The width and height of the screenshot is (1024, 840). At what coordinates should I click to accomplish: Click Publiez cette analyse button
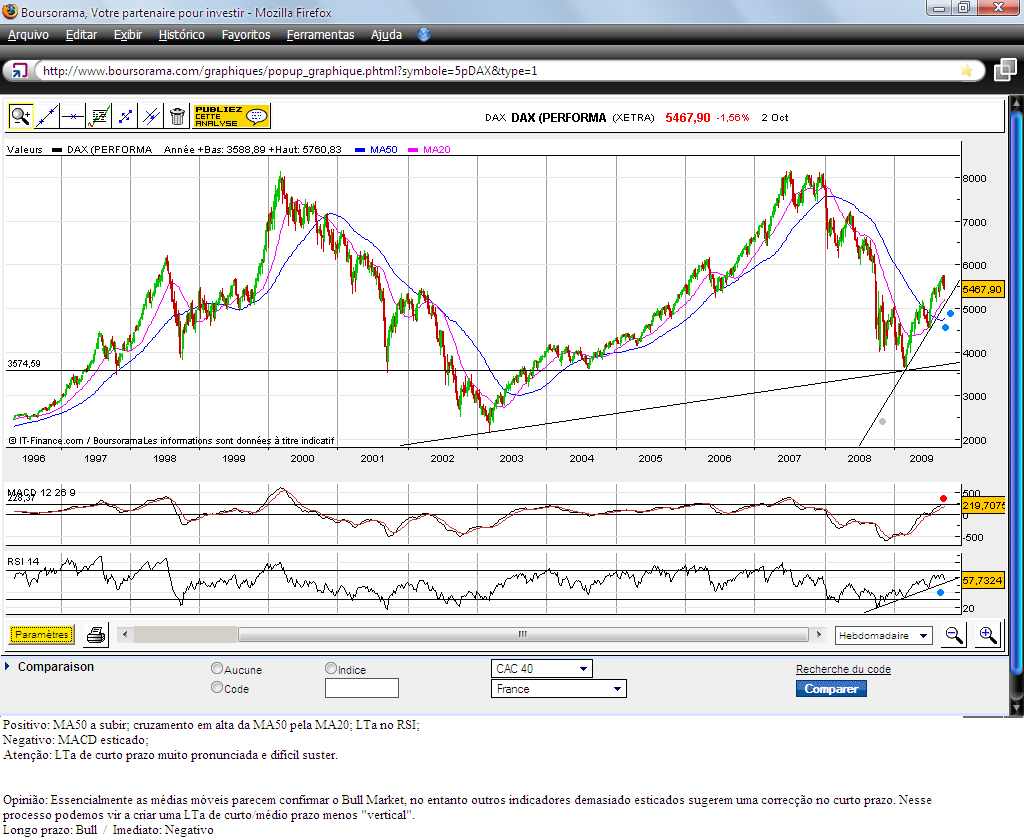tap(231, 116)
